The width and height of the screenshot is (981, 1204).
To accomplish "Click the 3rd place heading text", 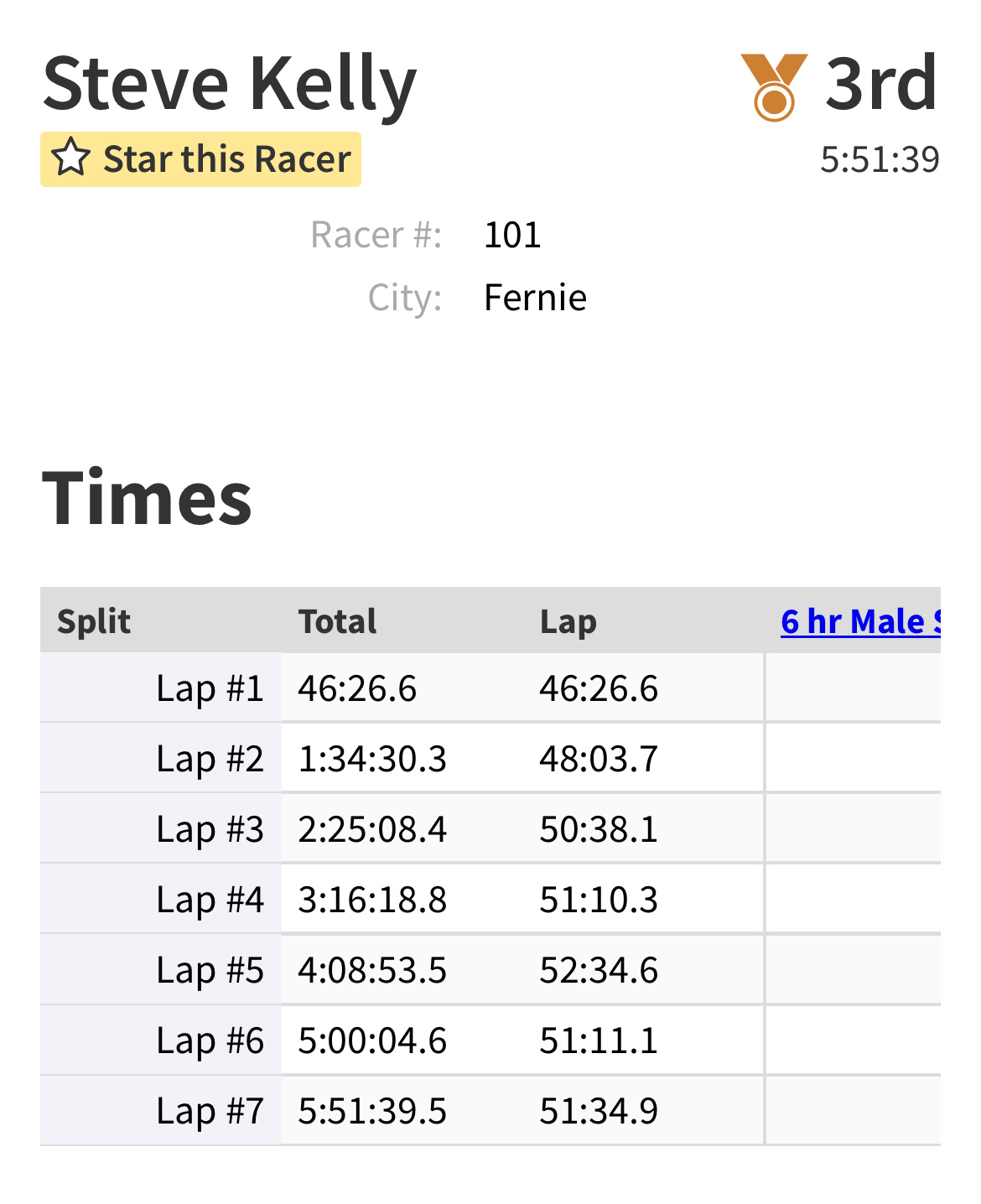I will click(881, 83).
